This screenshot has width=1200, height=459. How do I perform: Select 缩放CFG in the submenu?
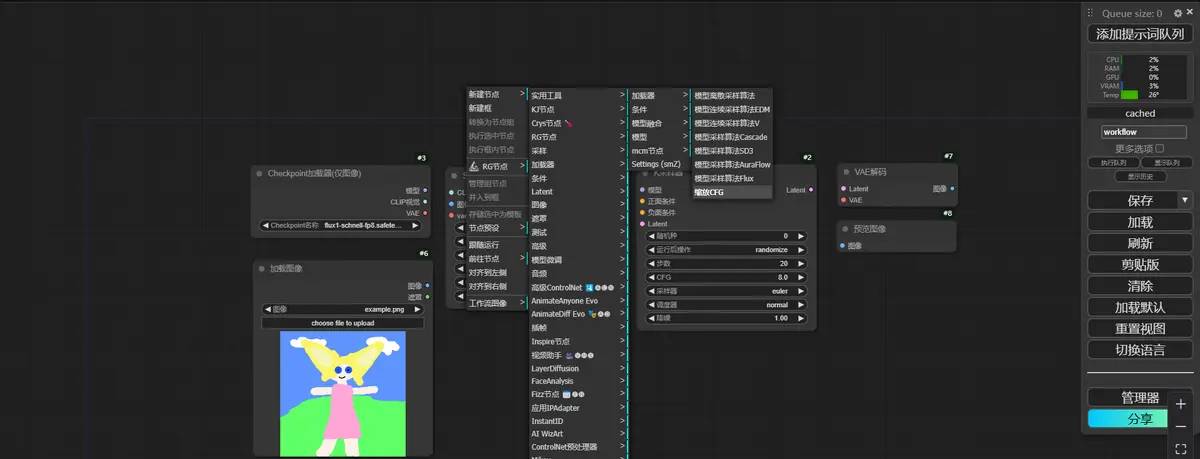pos(731,192)
